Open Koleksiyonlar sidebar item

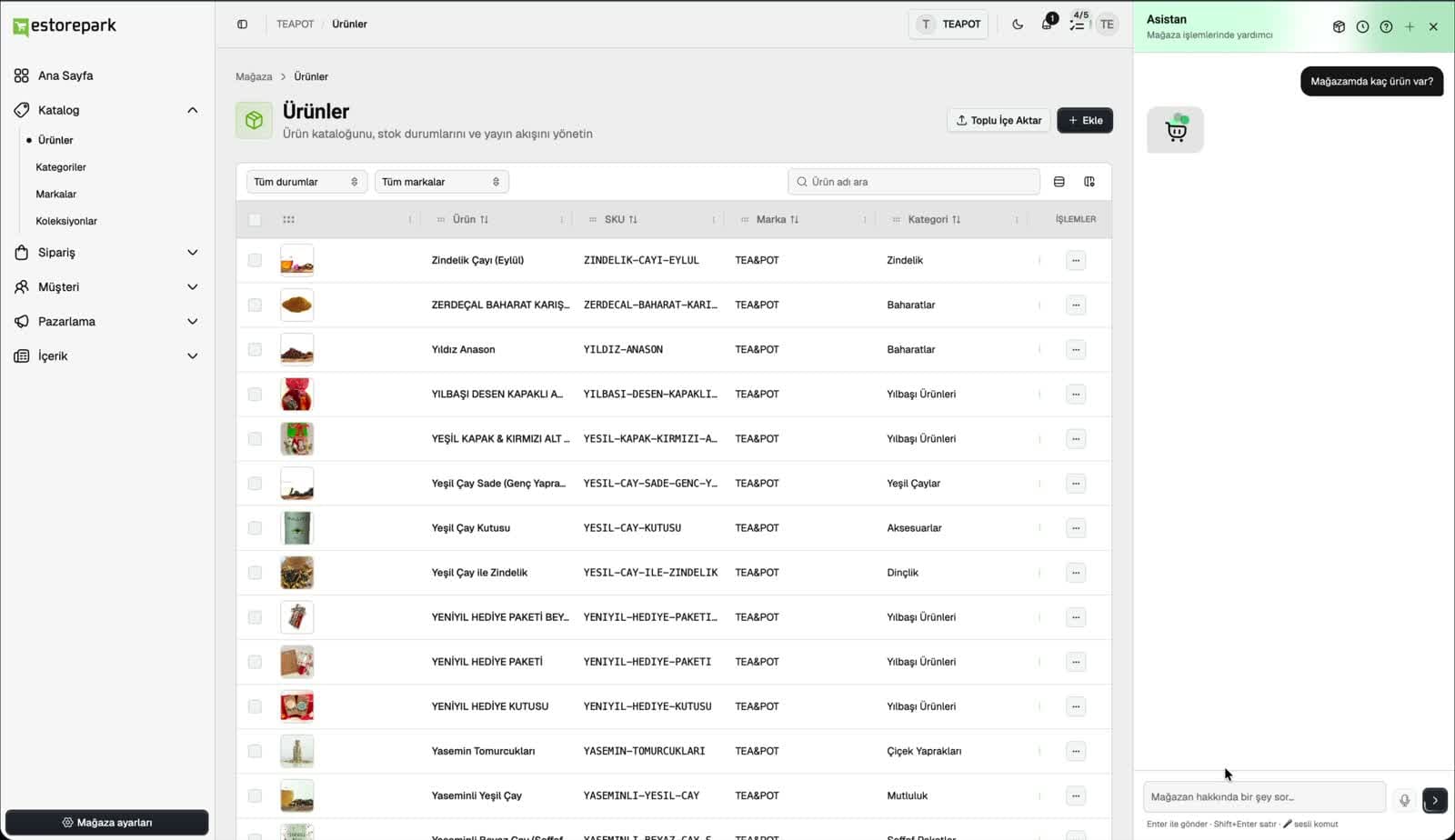click(x=66, y=221)
